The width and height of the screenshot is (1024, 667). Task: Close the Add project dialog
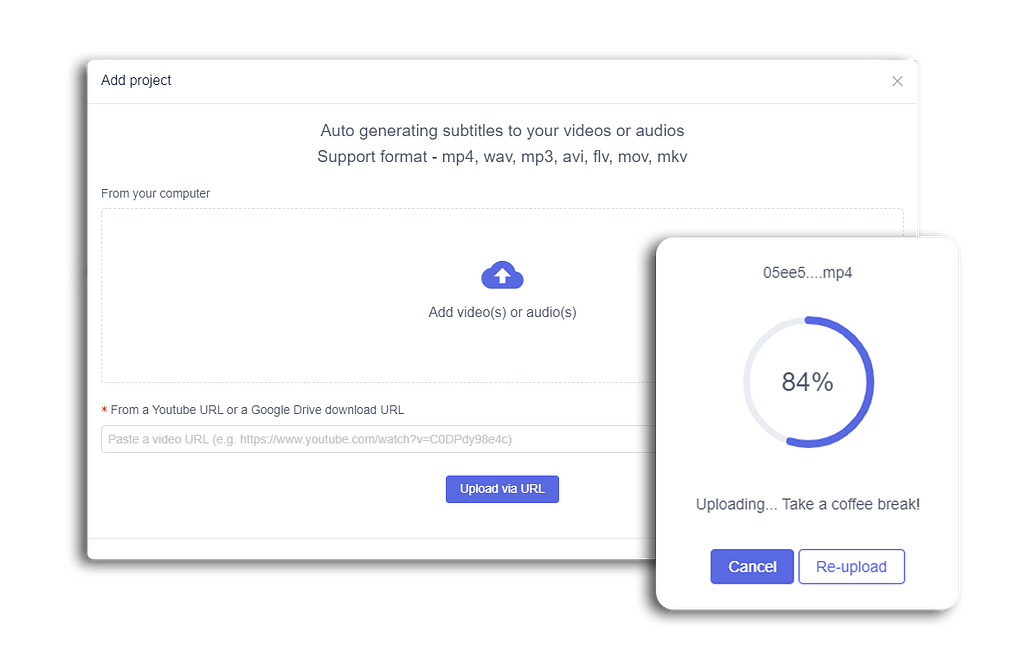[897, 81]
